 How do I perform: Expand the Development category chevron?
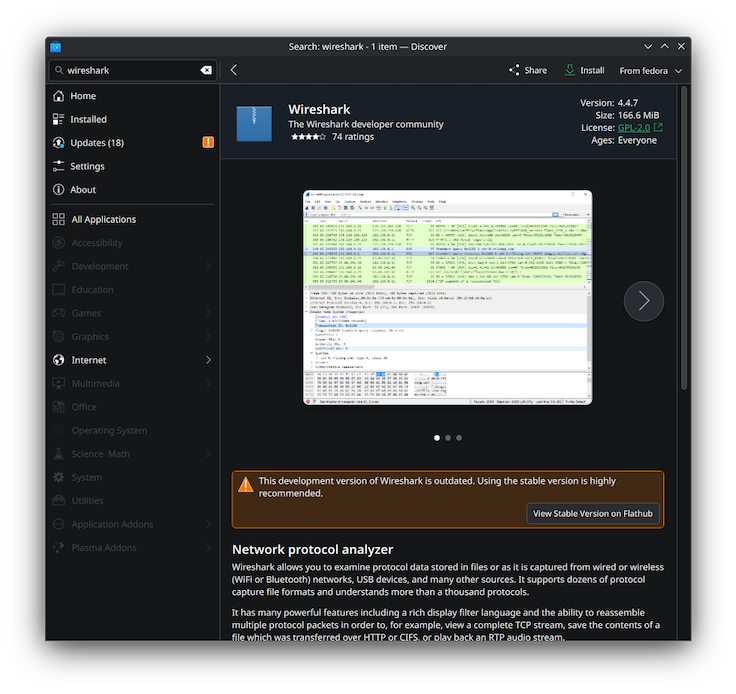click(208, 266)
